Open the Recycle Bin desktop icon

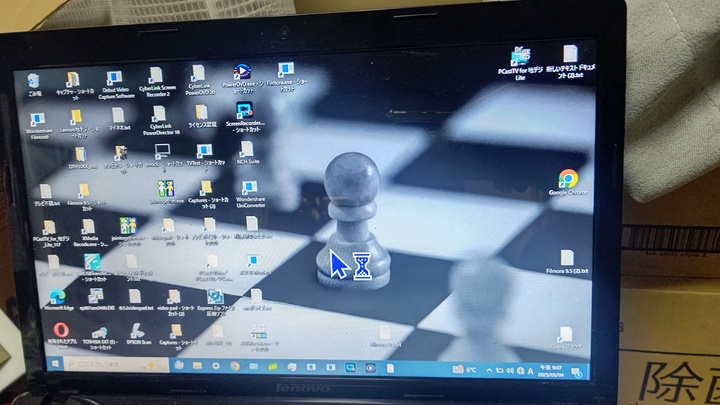34,84
